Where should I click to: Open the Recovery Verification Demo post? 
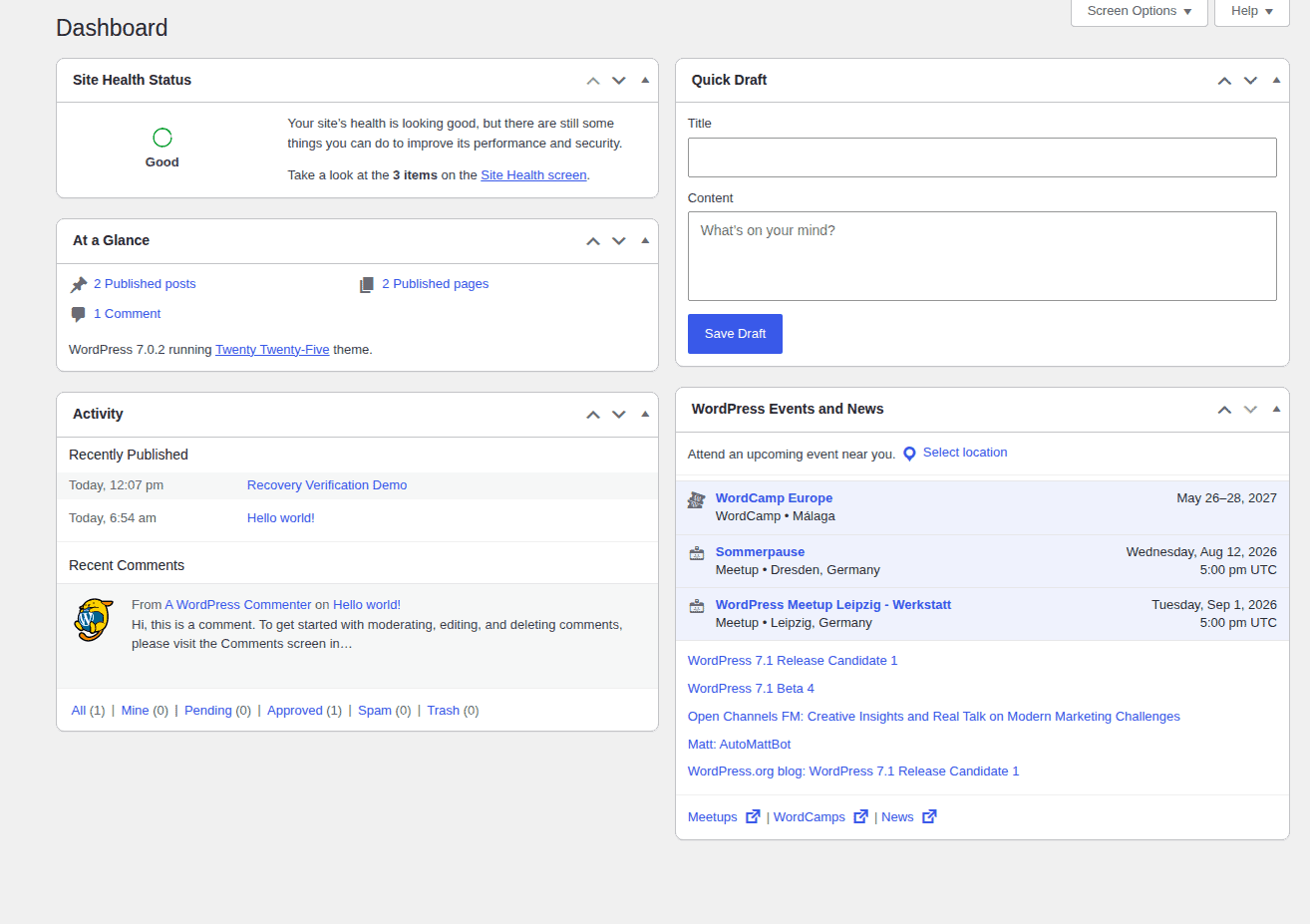coord(327,485)
